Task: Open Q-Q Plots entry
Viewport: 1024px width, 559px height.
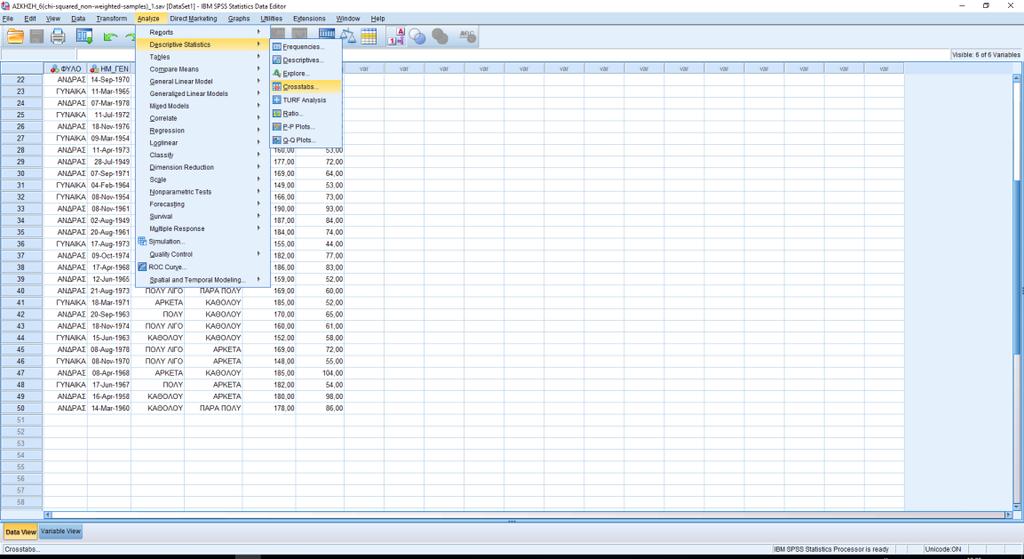Action: pyautogui.click(x=306, y=140)
